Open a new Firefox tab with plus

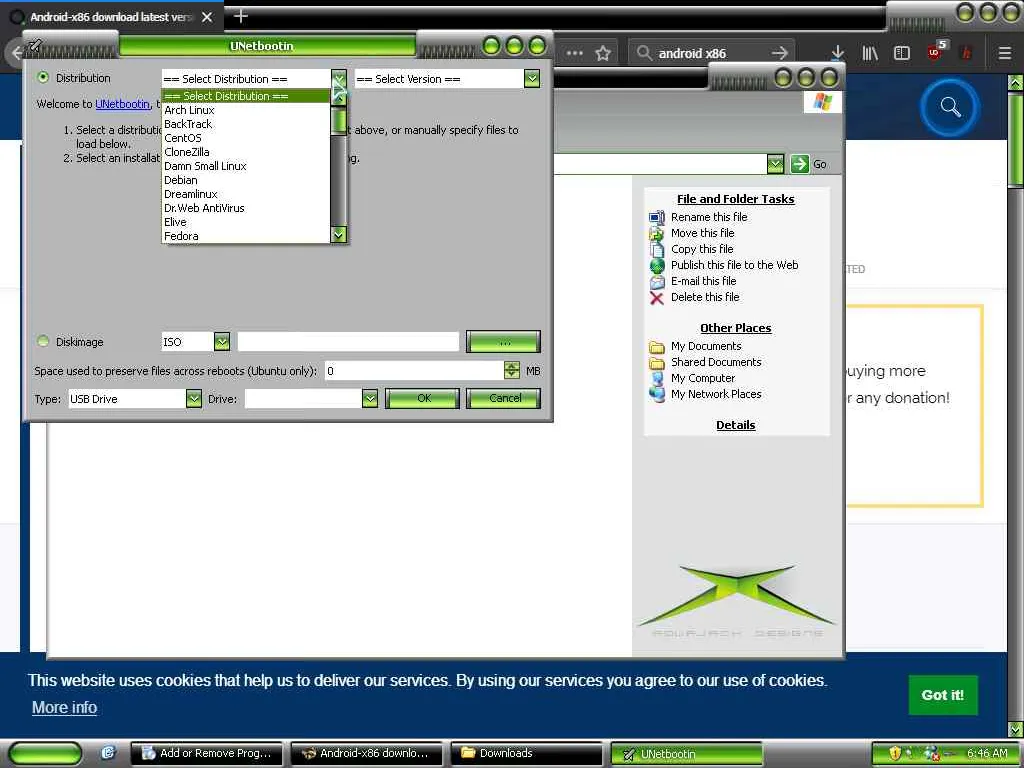(240, 16)
